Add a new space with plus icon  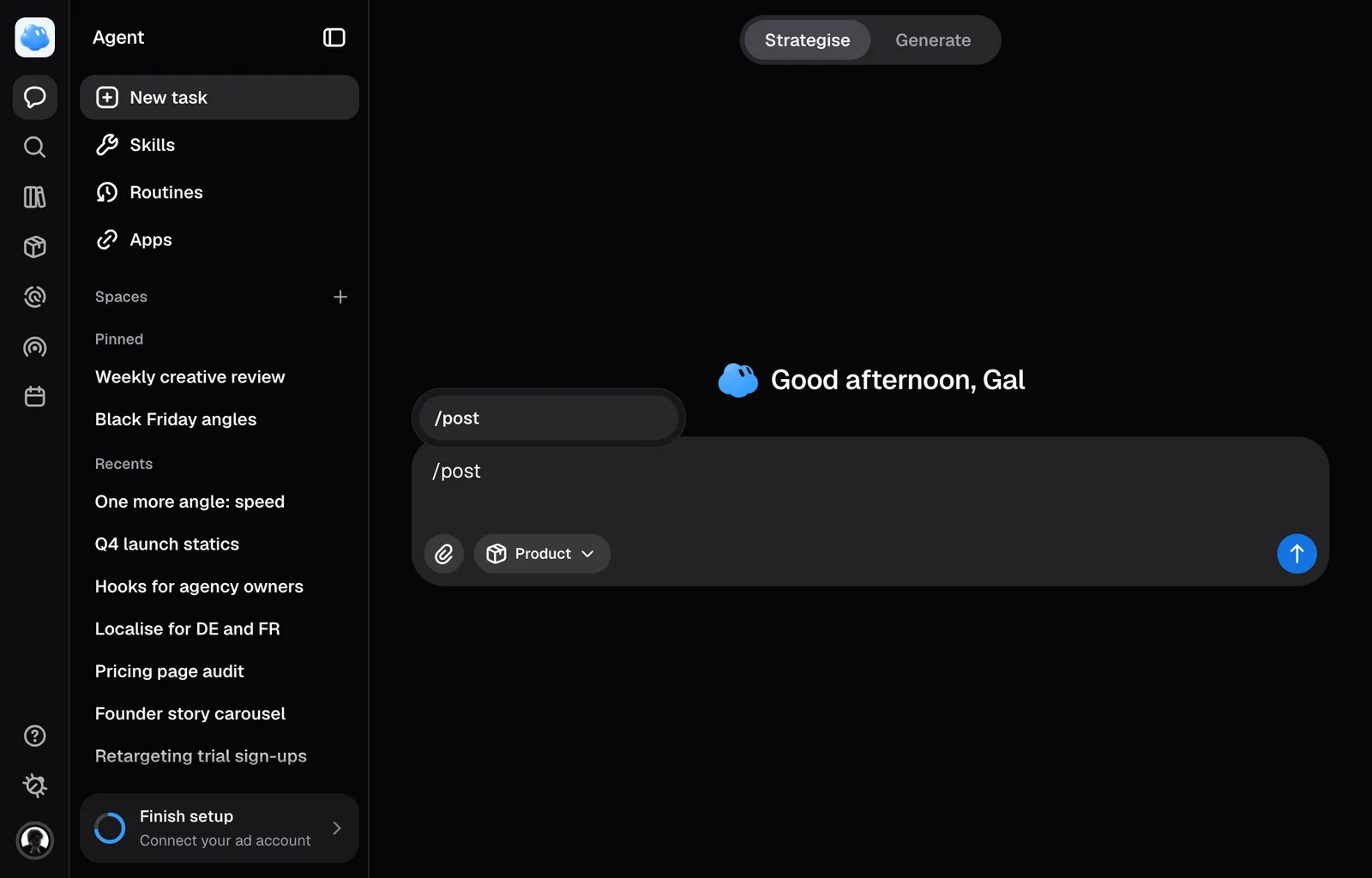[x=340, y=297]
